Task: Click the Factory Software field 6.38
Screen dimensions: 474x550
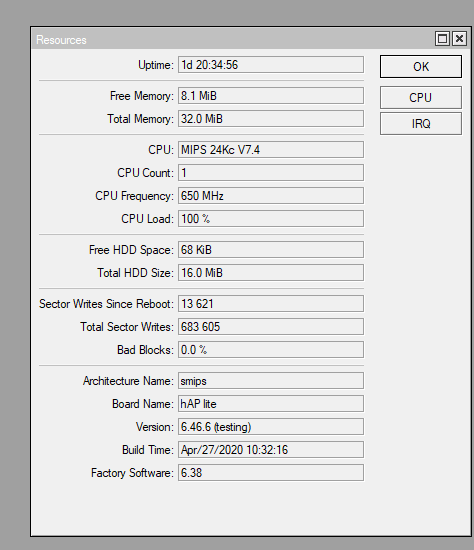Action: (271, 472)
